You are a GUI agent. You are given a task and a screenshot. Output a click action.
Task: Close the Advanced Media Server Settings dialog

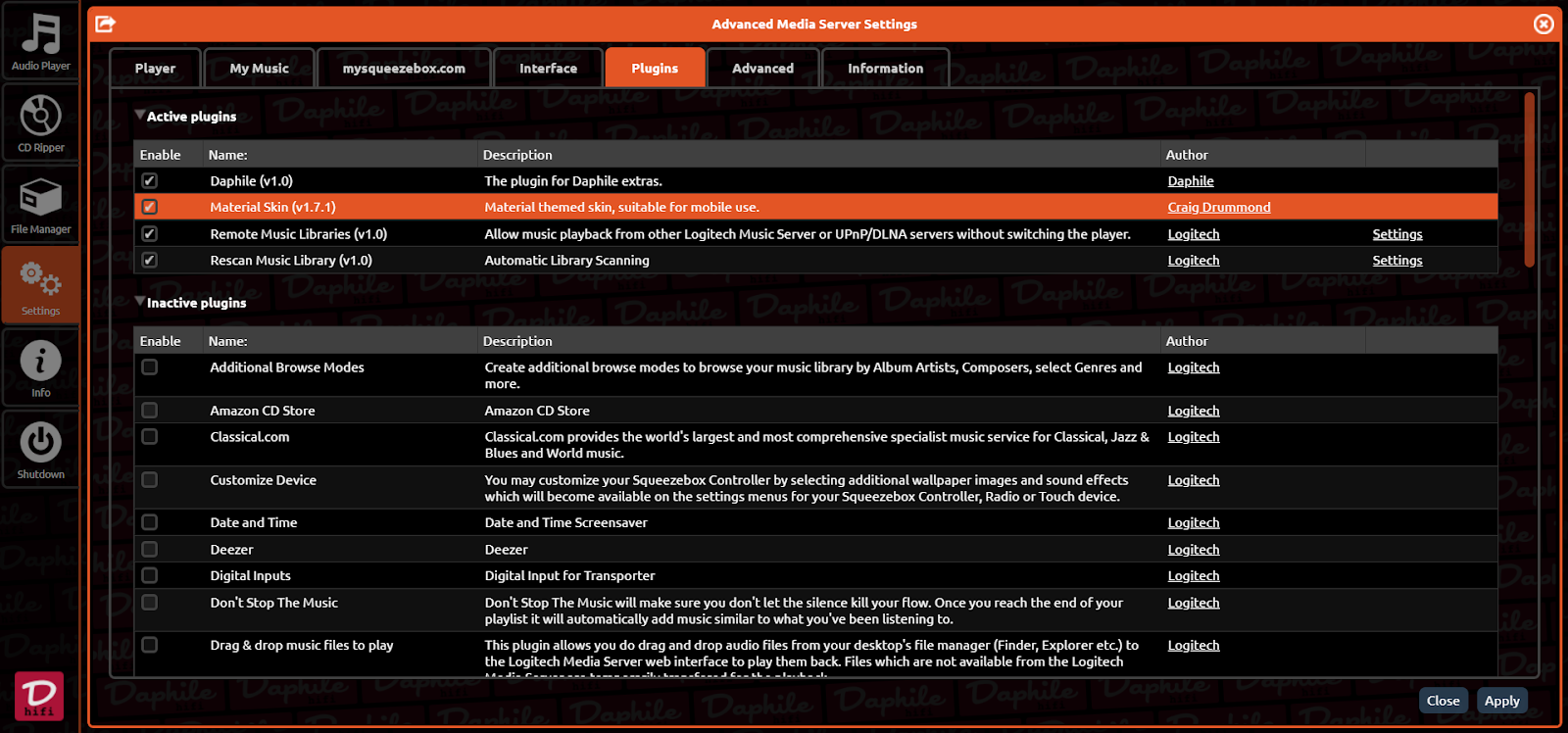[x=1543, y=24]
